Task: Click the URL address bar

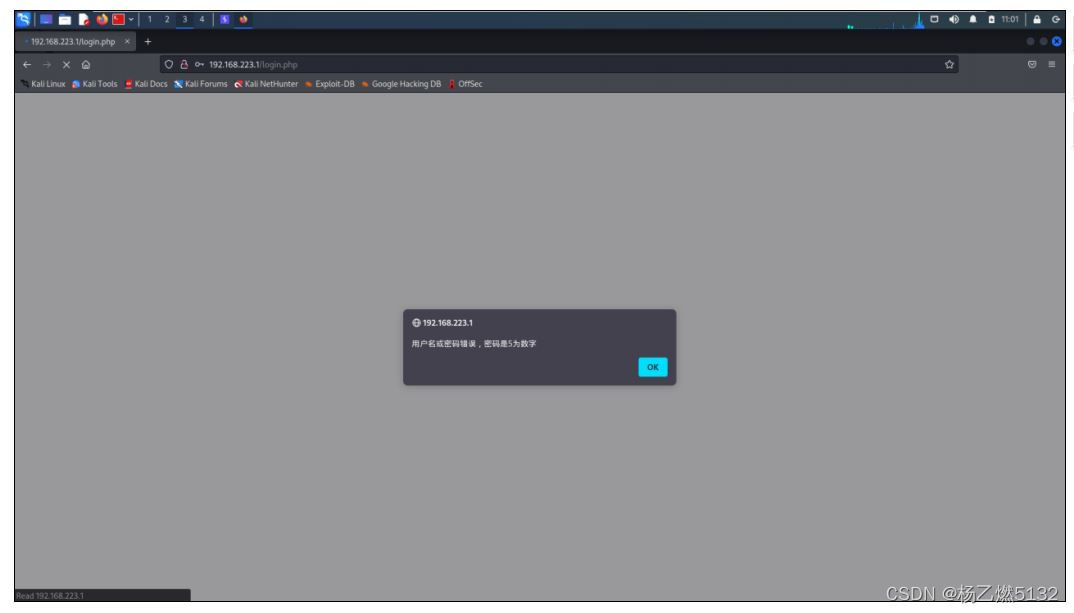Action: pyautogui.click(x=550, y=65)
